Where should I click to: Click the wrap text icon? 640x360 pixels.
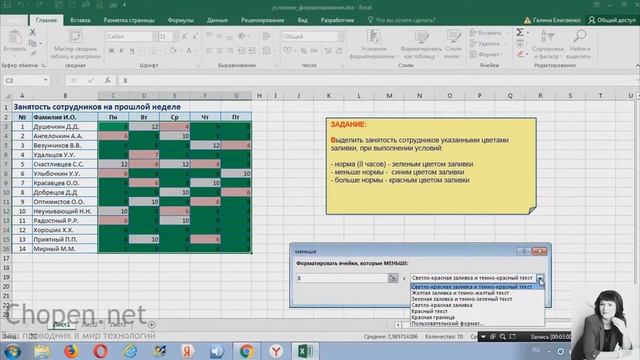click(x=267, y=36)
